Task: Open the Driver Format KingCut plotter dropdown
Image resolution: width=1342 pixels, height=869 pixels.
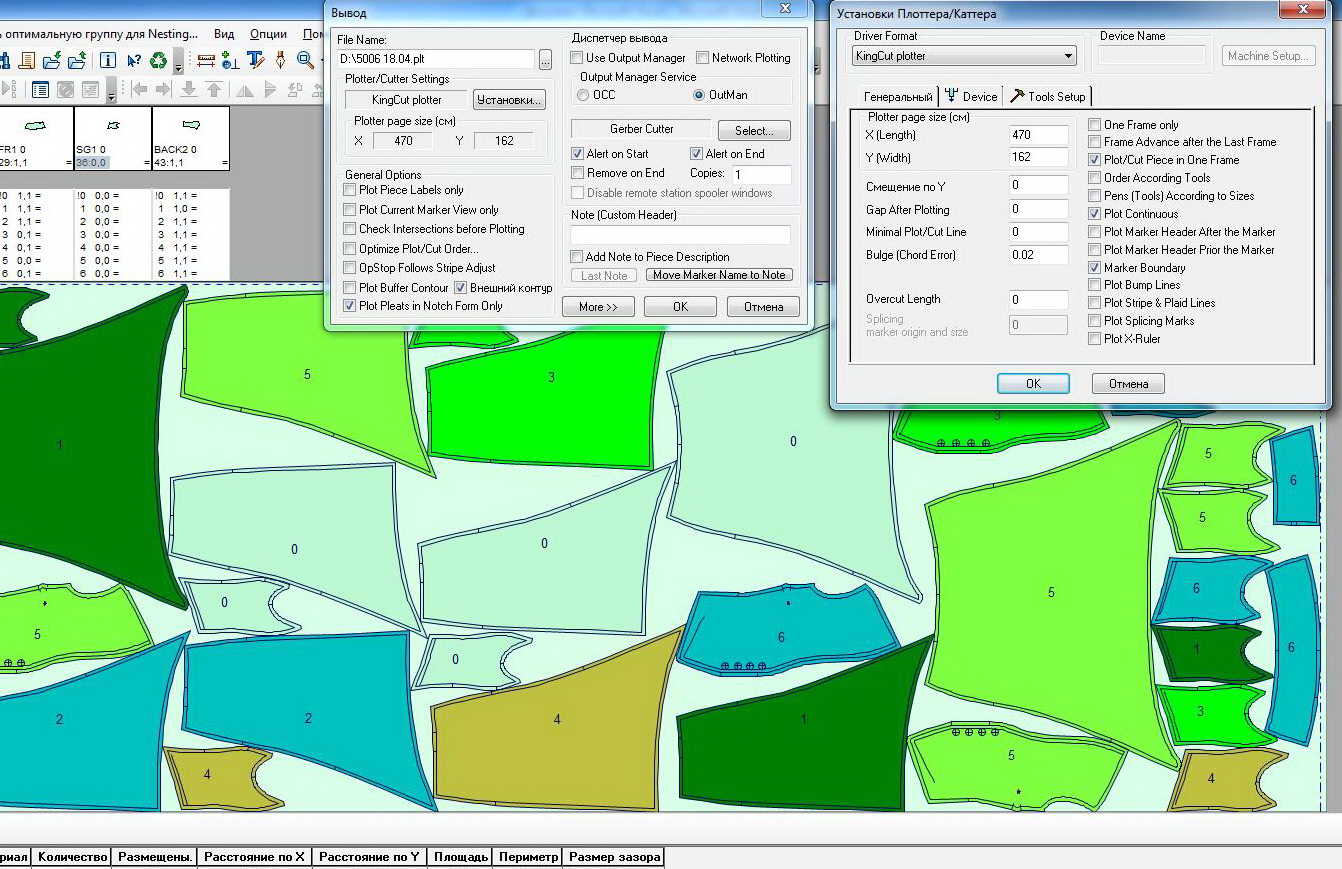Action: (x=1069, y=56)
